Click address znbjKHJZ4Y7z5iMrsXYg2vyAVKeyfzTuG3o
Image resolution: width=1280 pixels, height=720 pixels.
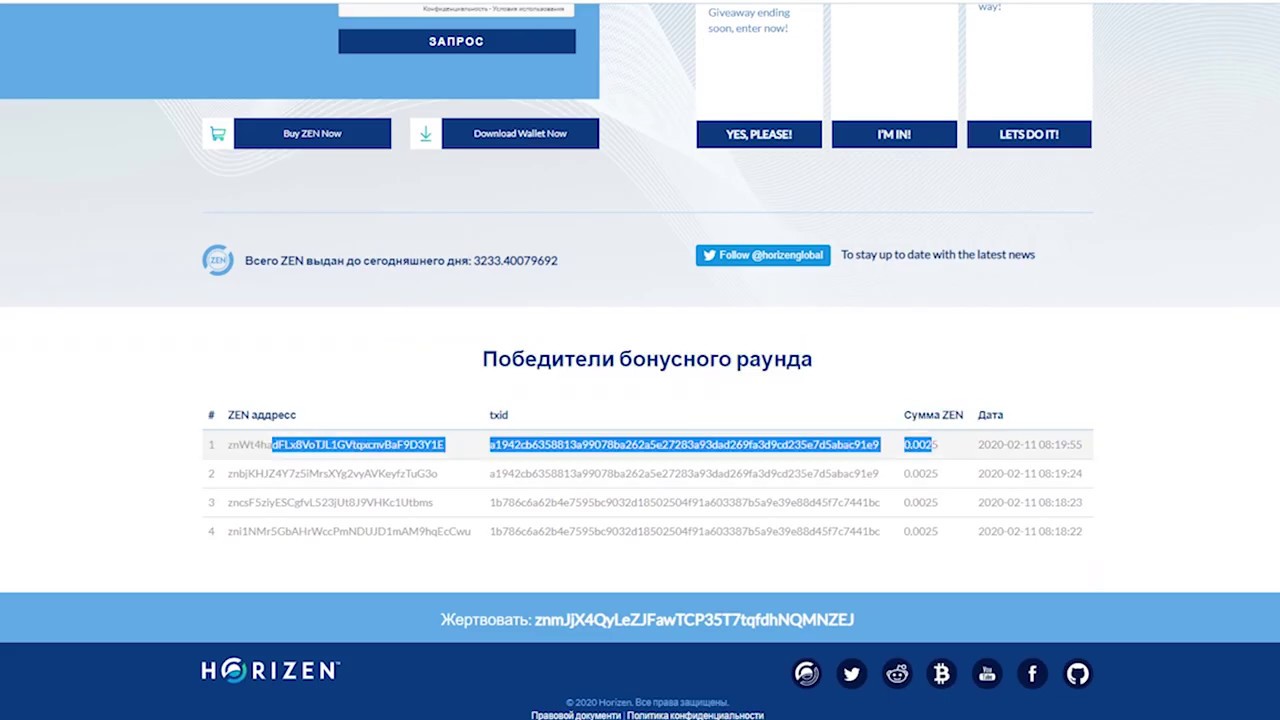[333, 474]
